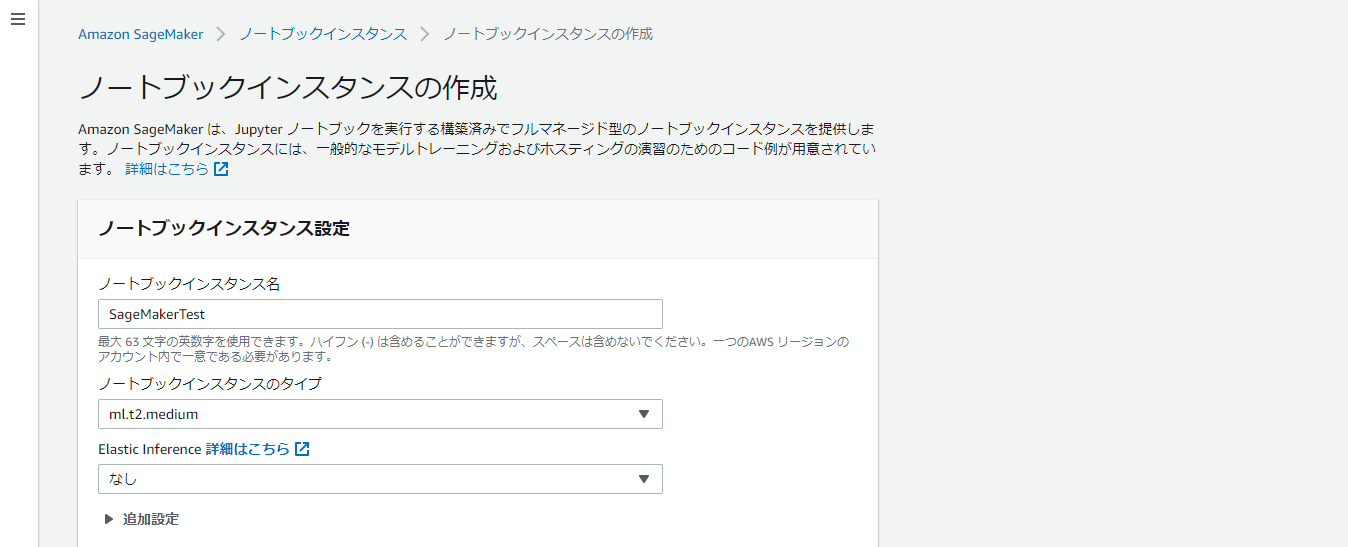
Task: Open Elastic Inference 詳細はこちら link
Action: coord(248,449)
